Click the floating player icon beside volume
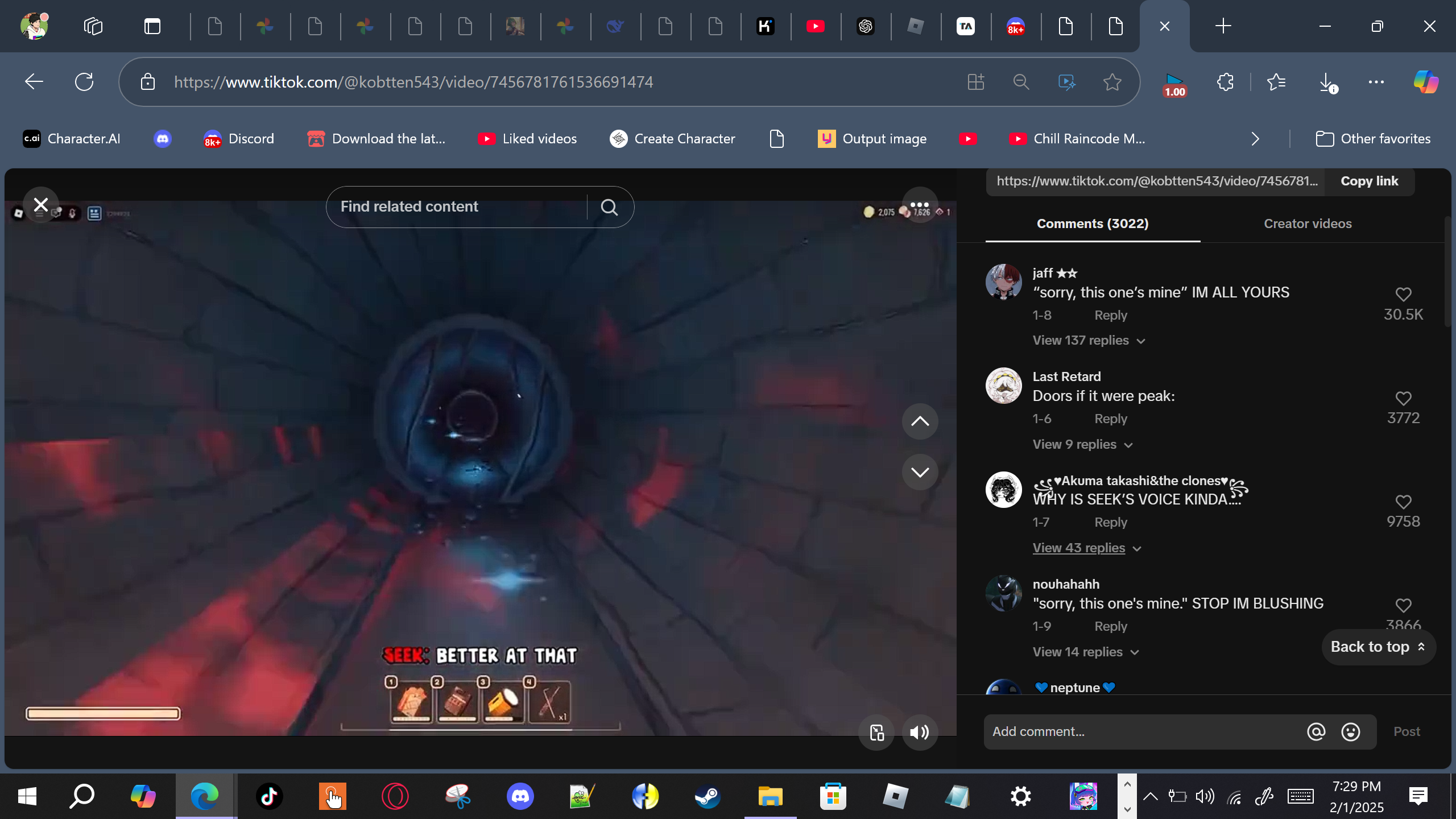The width and height of the screenshot is (1456, 819). click(x=876, y=733)
